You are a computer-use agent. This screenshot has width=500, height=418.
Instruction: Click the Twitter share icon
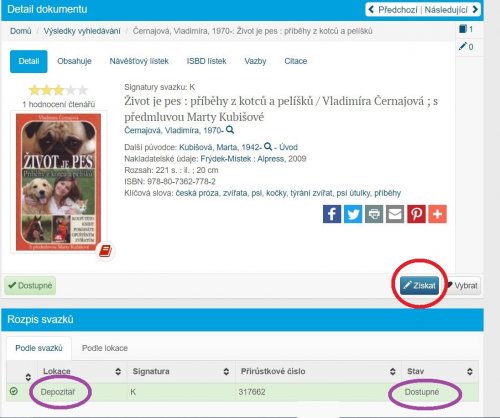click(x=353, y=214)
